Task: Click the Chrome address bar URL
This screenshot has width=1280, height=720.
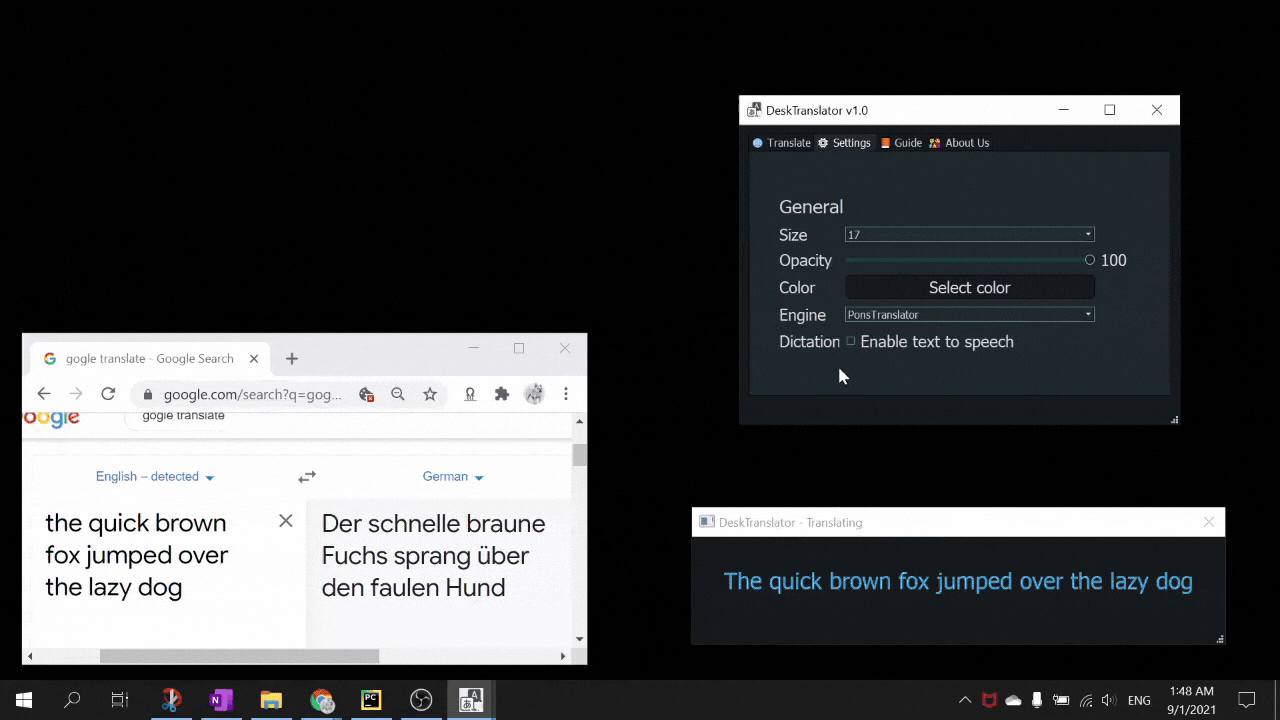Action: tap(252, 395)
